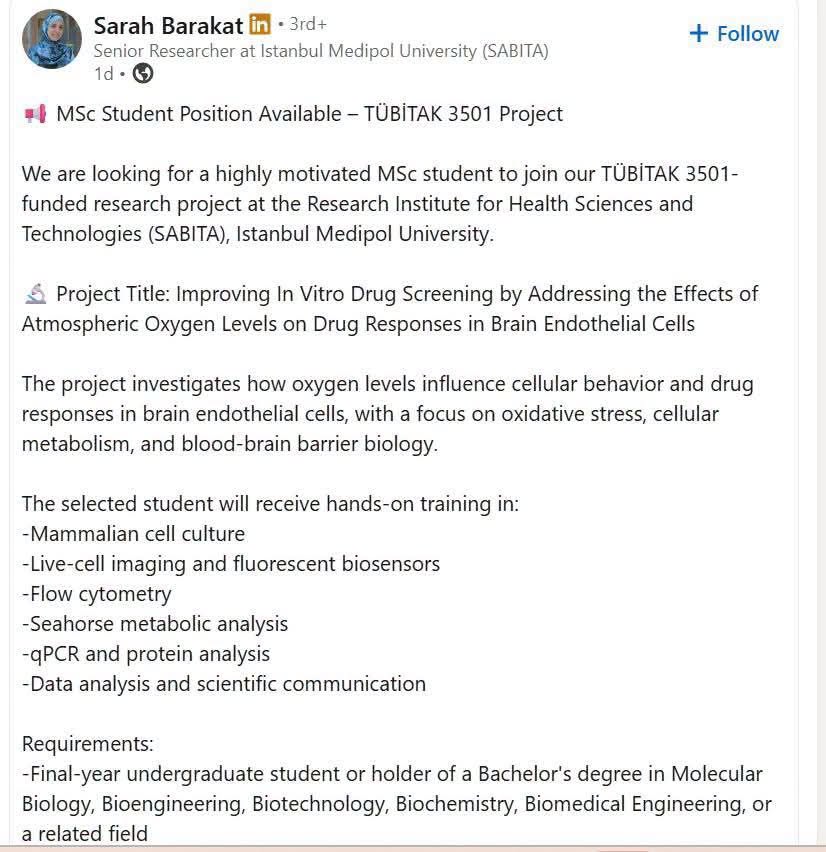Click the Seahorse metabolic analysis list item
Viewport: 826px width, 852px height.
[x=155, y=624]
